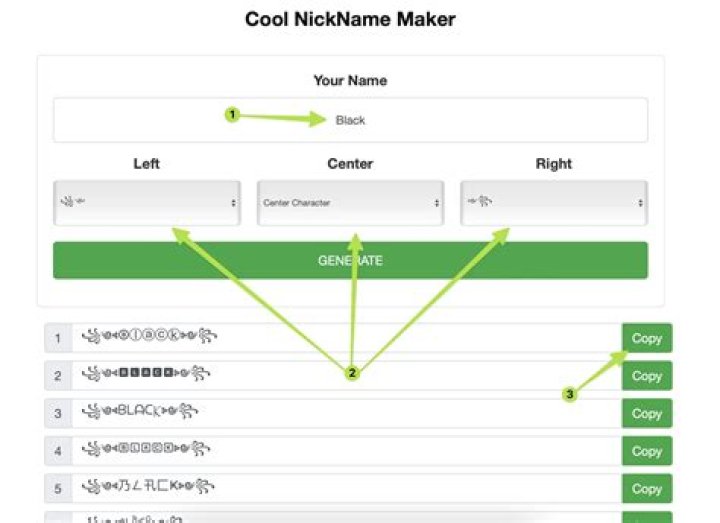Click the Left dropdown stepper arrows
720x523 pixels.
pos(233,203)
